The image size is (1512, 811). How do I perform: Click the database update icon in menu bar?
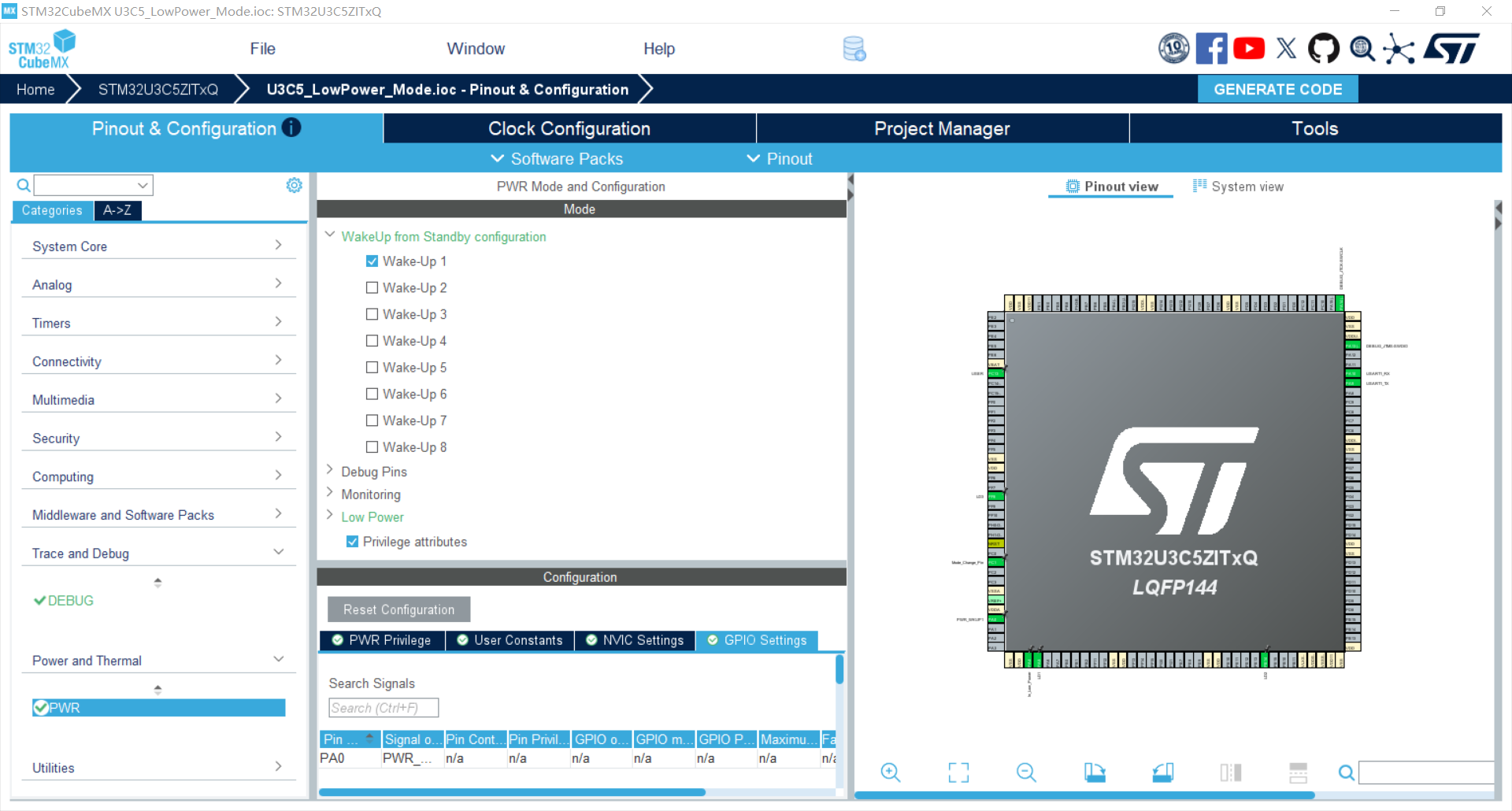point(854,49)
